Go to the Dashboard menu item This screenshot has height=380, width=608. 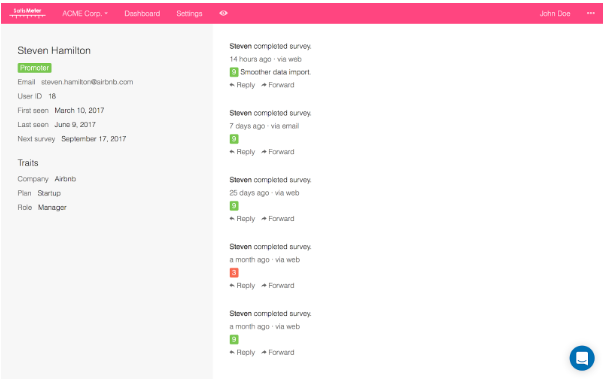tap(142, 14)
